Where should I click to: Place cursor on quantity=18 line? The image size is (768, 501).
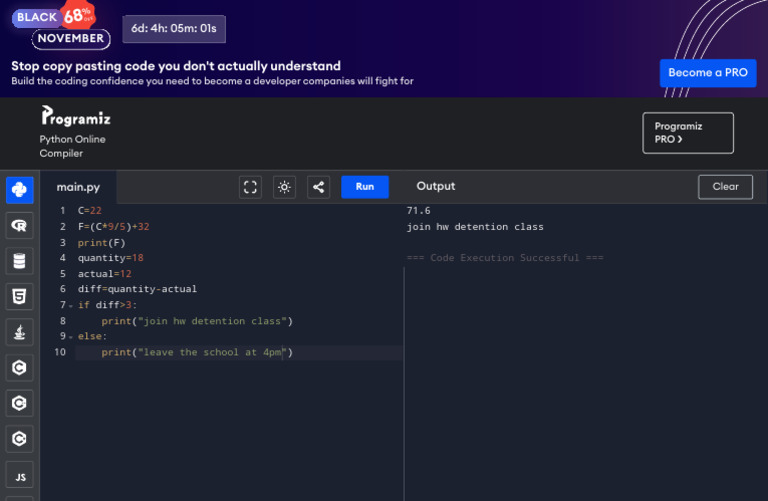coord(111,258)
